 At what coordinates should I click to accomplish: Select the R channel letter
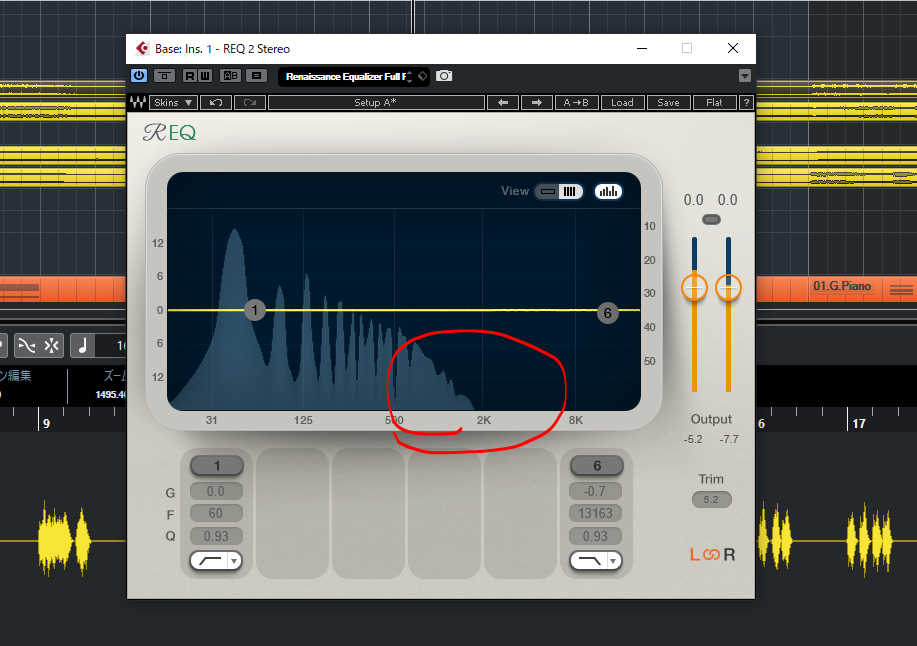coord(729,555)
